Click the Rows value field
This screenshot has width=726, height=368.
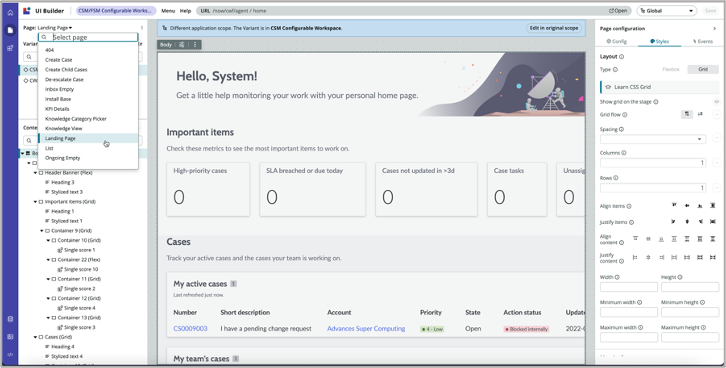[653, 187]
